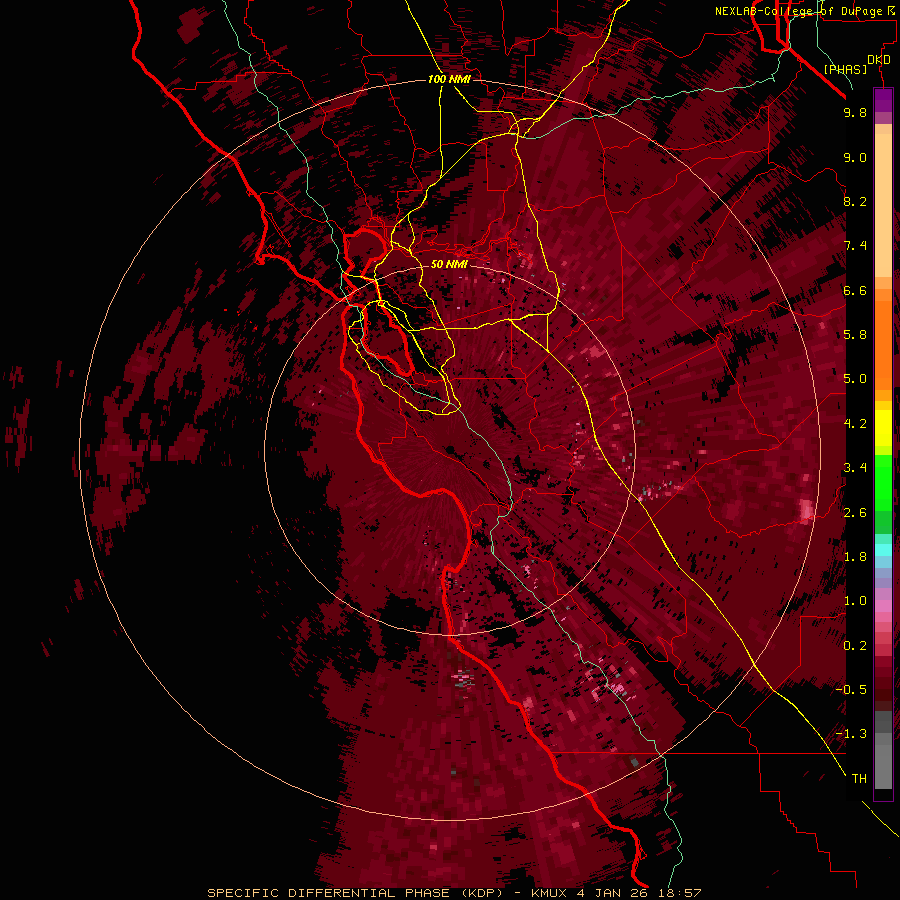This screenshot has width=900, height=900.
Task: Click the [PHAS] units label
Action: tap(845, 69)
